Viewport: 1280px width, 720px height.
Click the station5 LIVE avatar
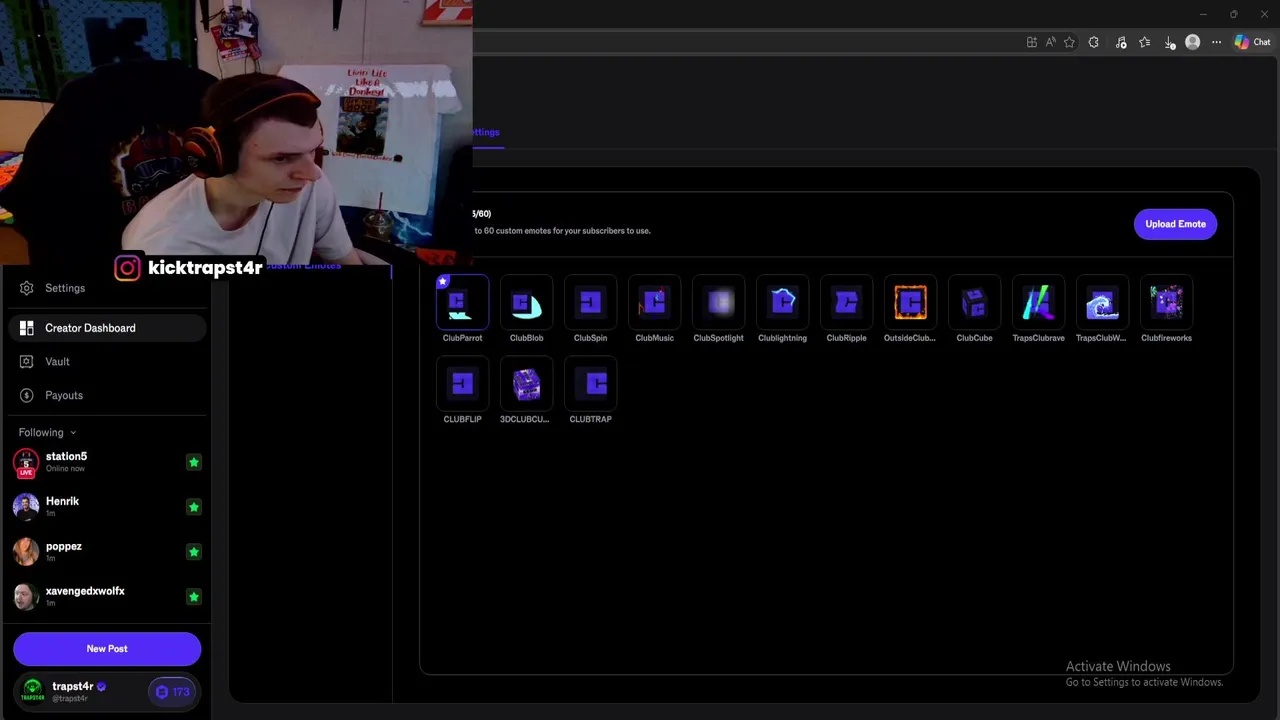26,462
